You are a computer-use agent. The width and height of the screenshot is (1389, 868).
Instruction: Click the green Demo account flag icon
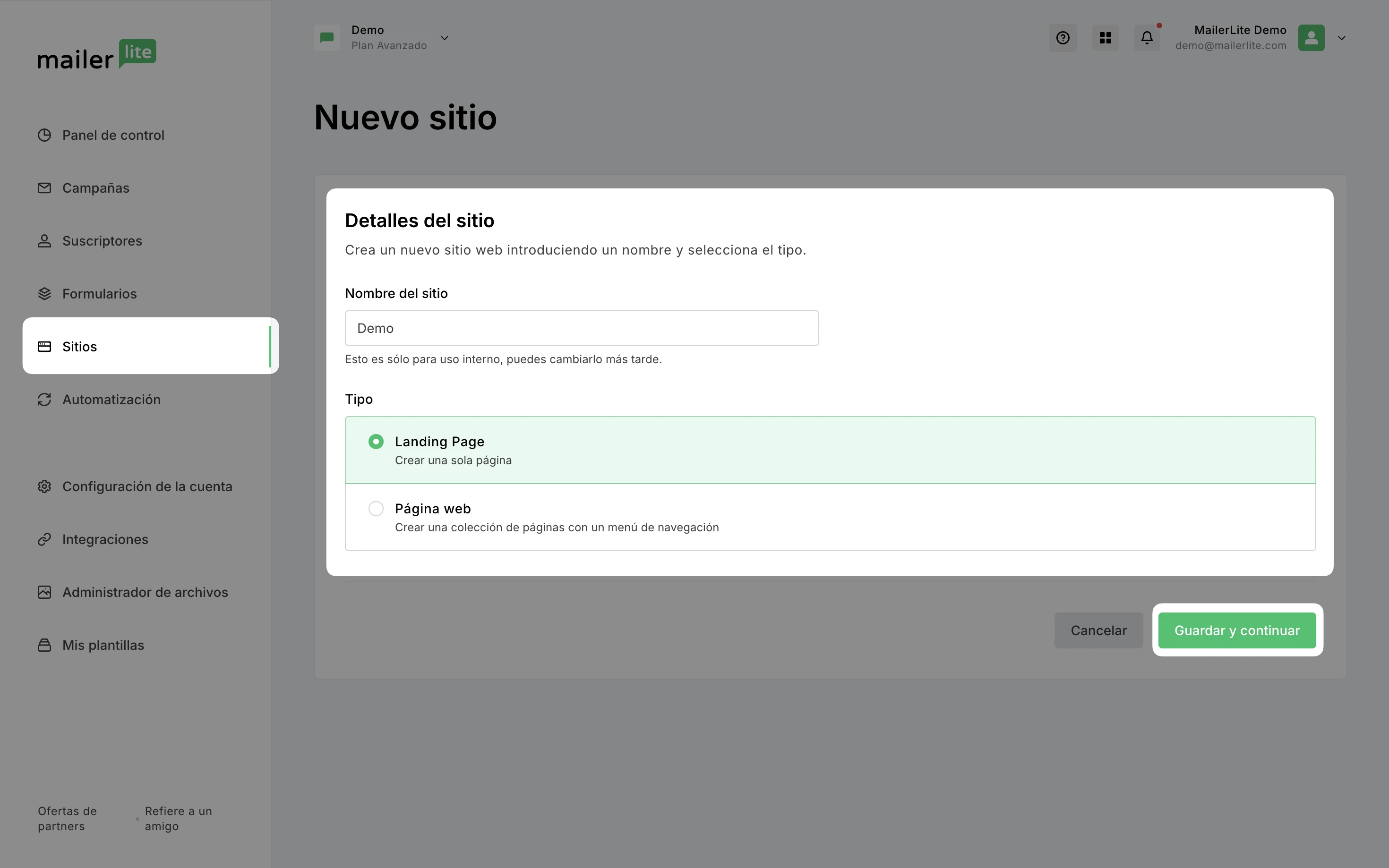(327, 38)
